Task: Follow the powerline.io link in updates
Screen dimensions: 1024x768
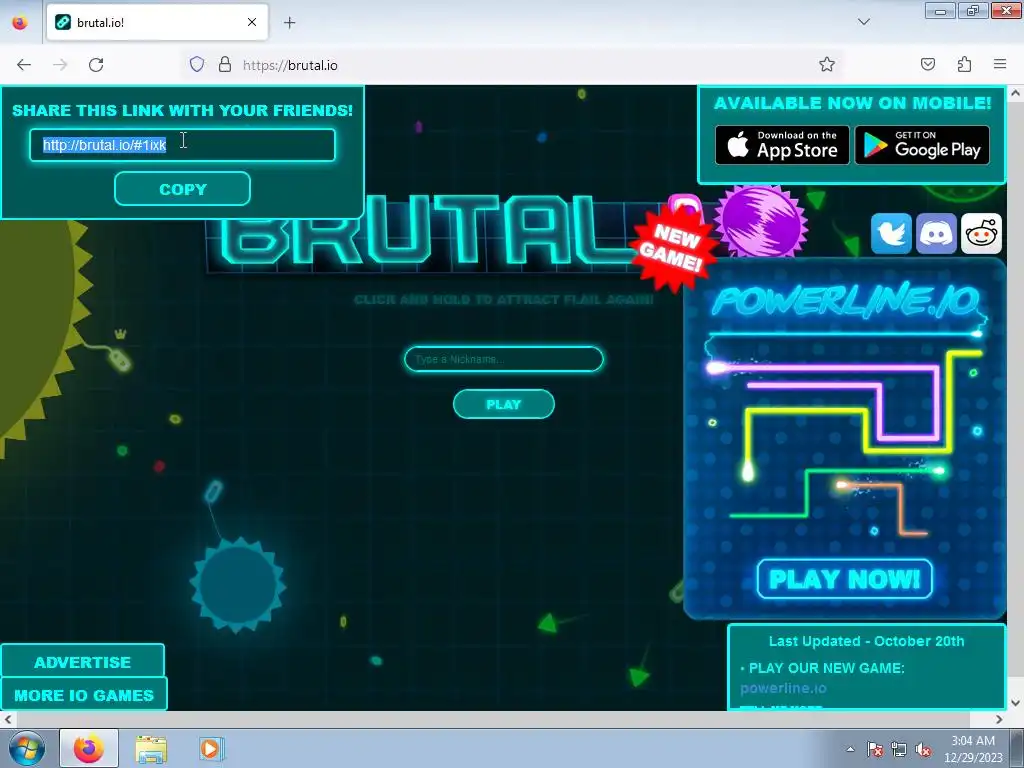Action: click(783, 688)
